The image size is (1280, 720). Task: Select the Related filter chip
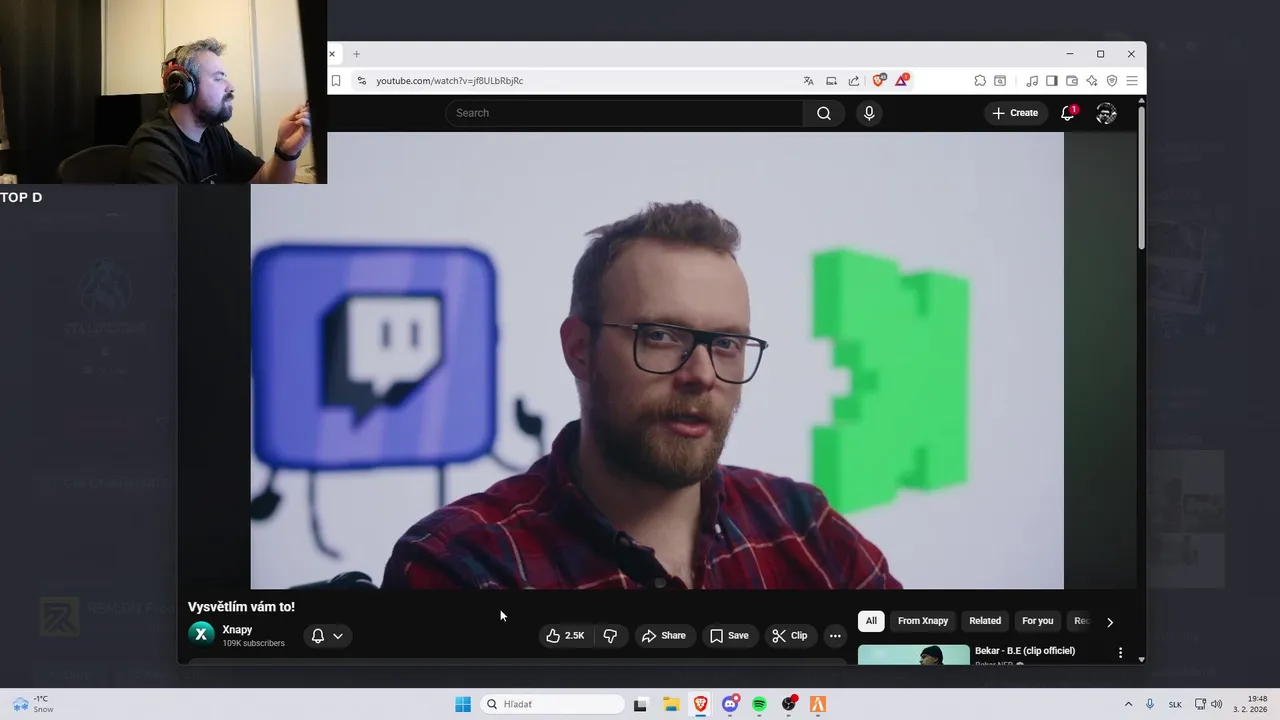[985, 621]
